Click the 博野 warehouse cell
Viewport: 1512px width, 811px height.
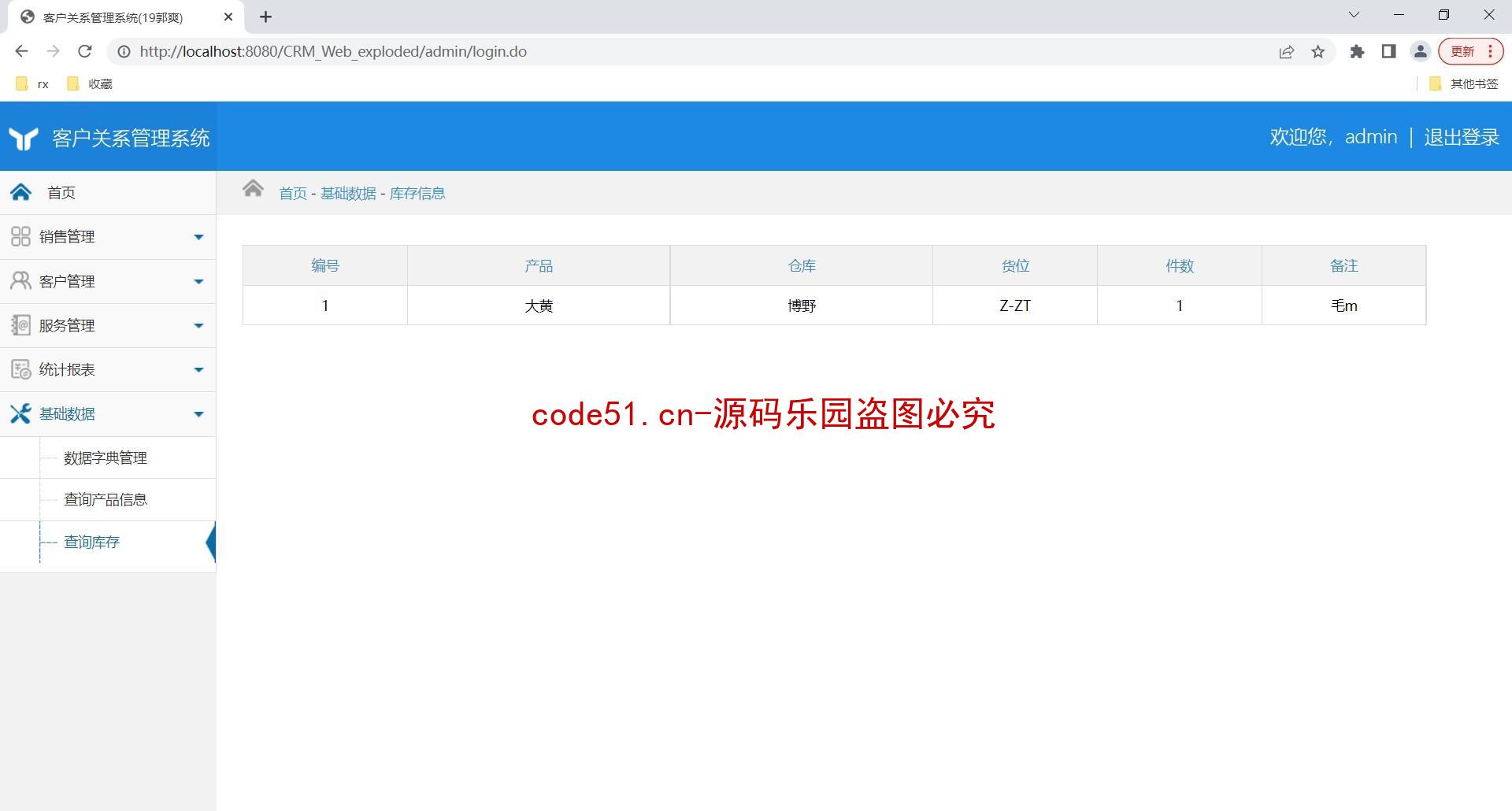tap(802, 306)
